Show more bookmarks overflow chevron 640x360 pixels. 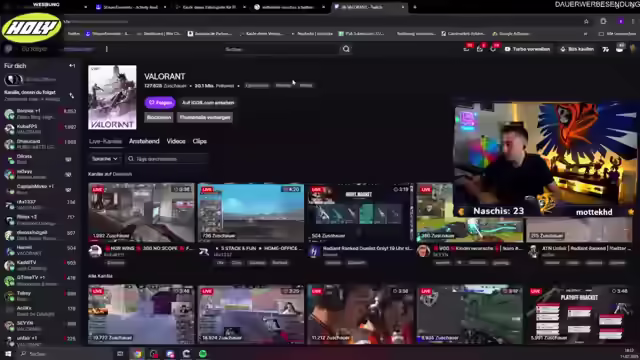click(x=585, y=34)
